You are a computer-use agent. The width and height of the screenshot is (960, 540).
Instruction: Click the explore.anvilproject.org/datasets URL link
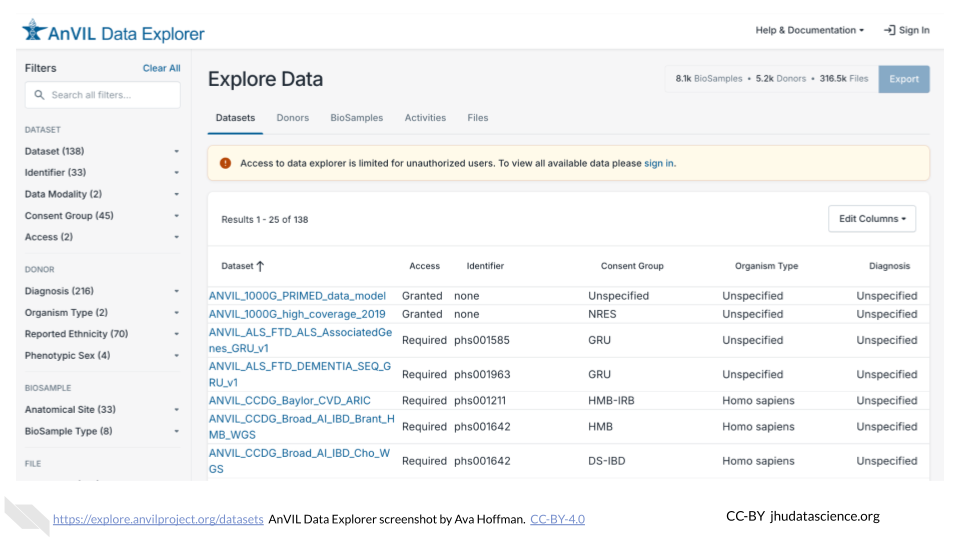158,519
